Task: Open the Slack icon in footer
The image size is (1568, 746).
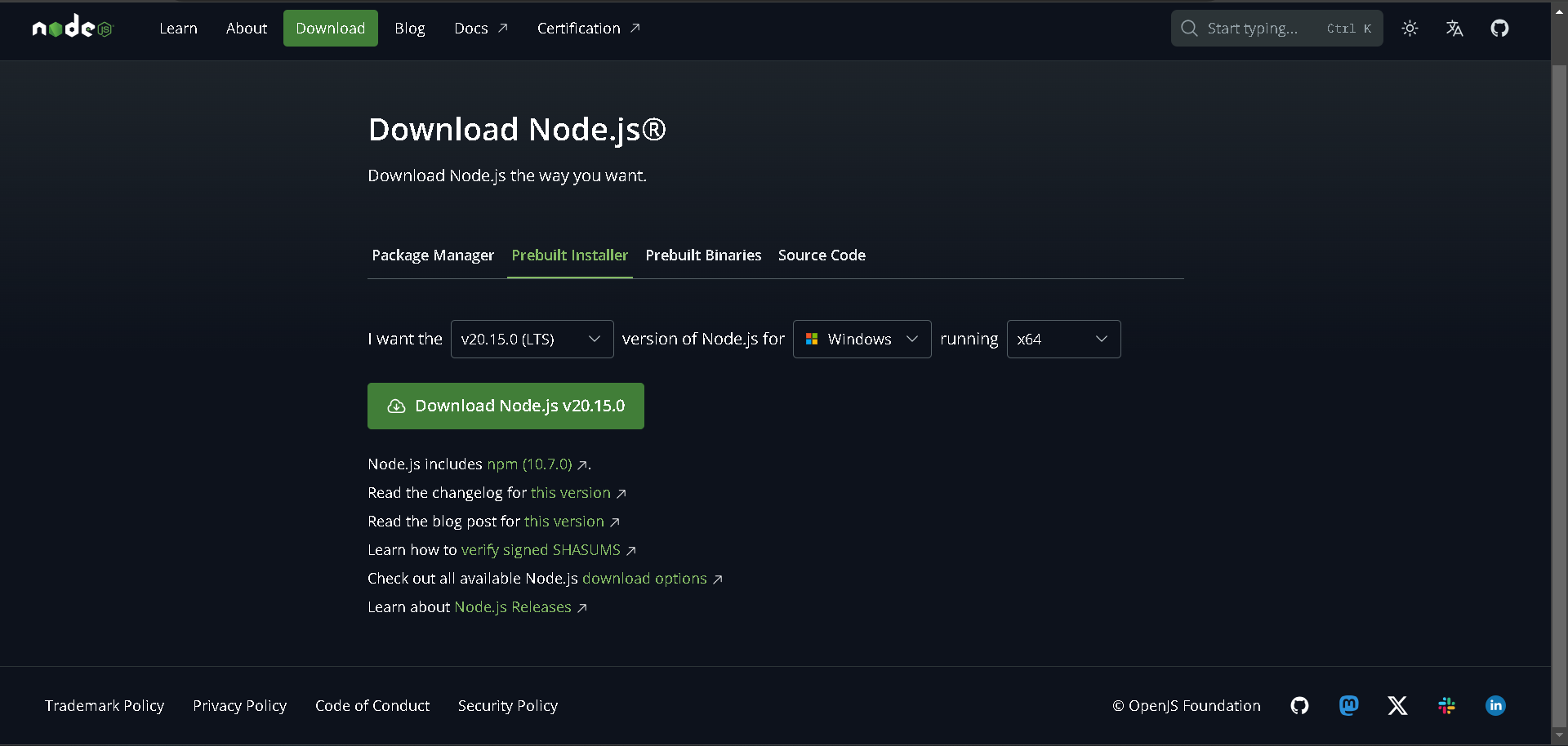Action: (1446, 705)
